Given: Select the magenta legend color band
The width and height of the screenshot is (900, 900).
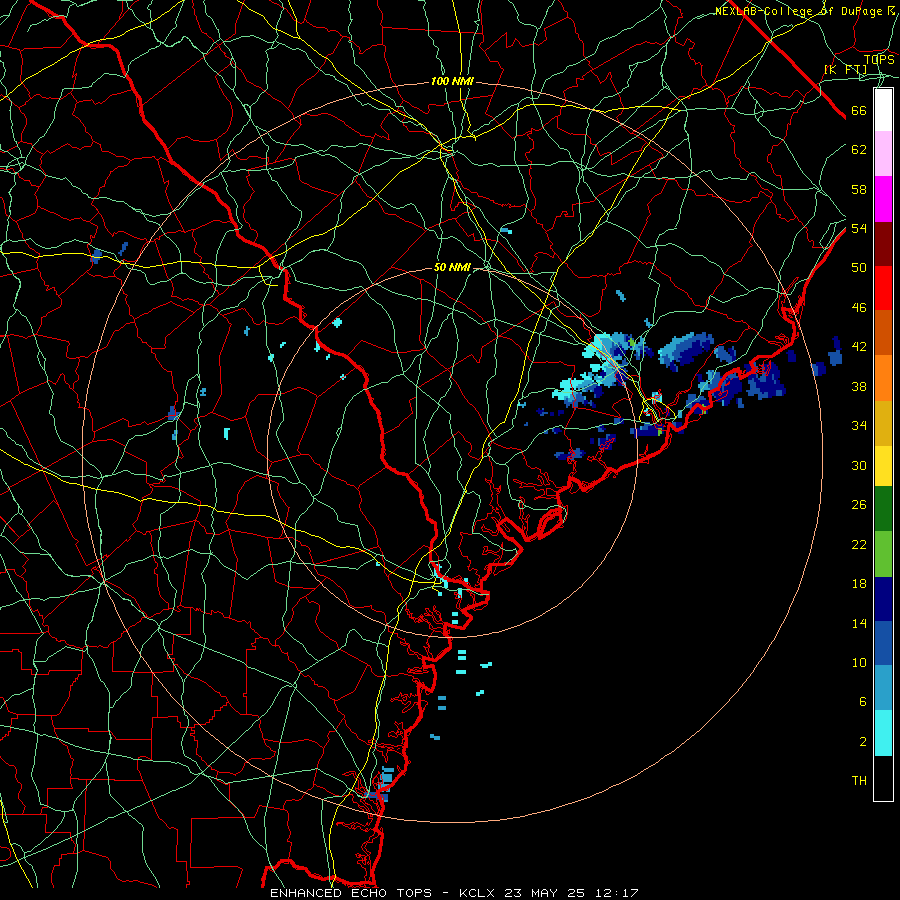Looking at the screenshot, I should click(x=883, y=199).
